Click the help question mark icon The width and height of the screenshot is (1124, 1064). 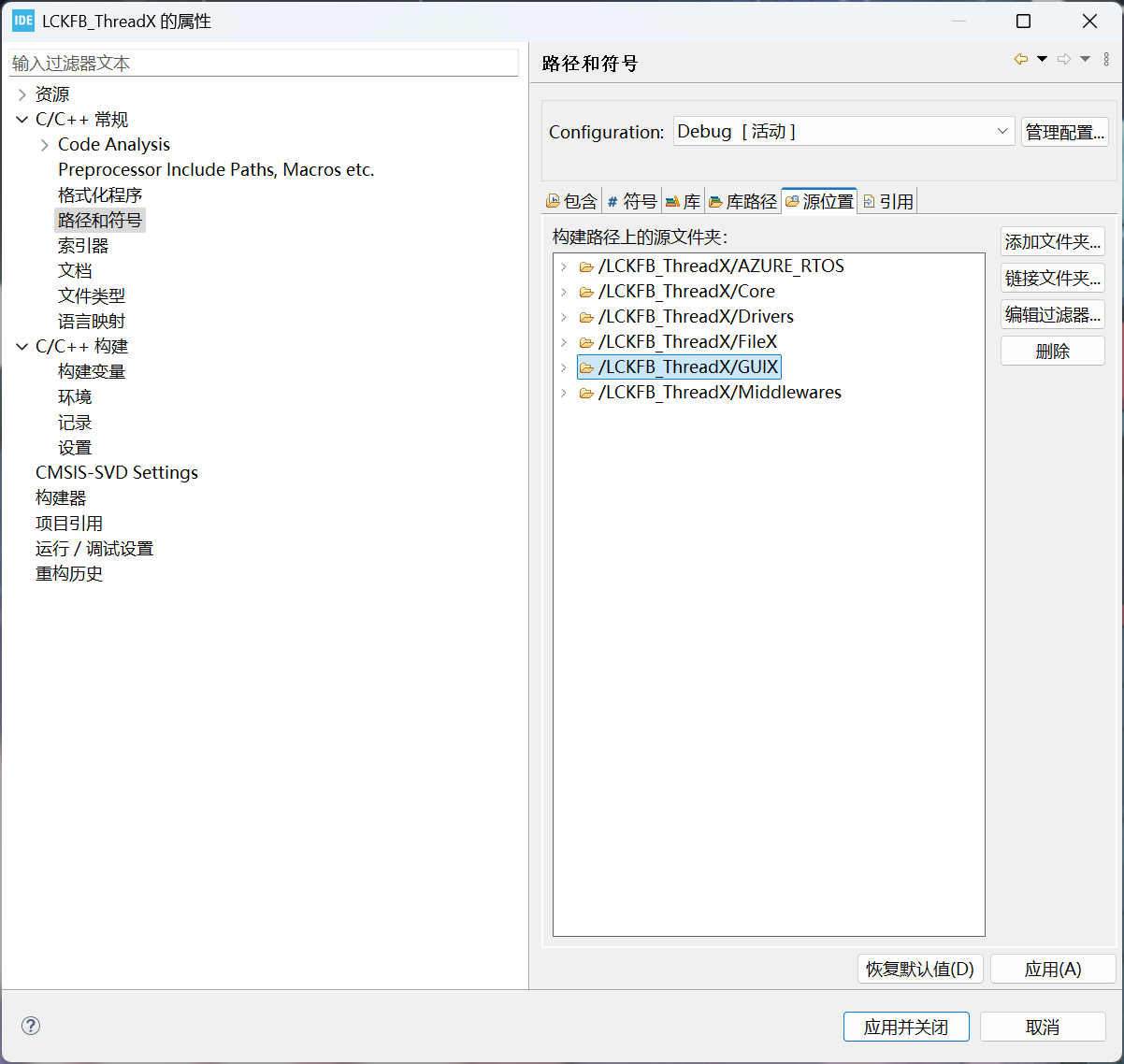pyautogui.click(x=31, y=1026)
